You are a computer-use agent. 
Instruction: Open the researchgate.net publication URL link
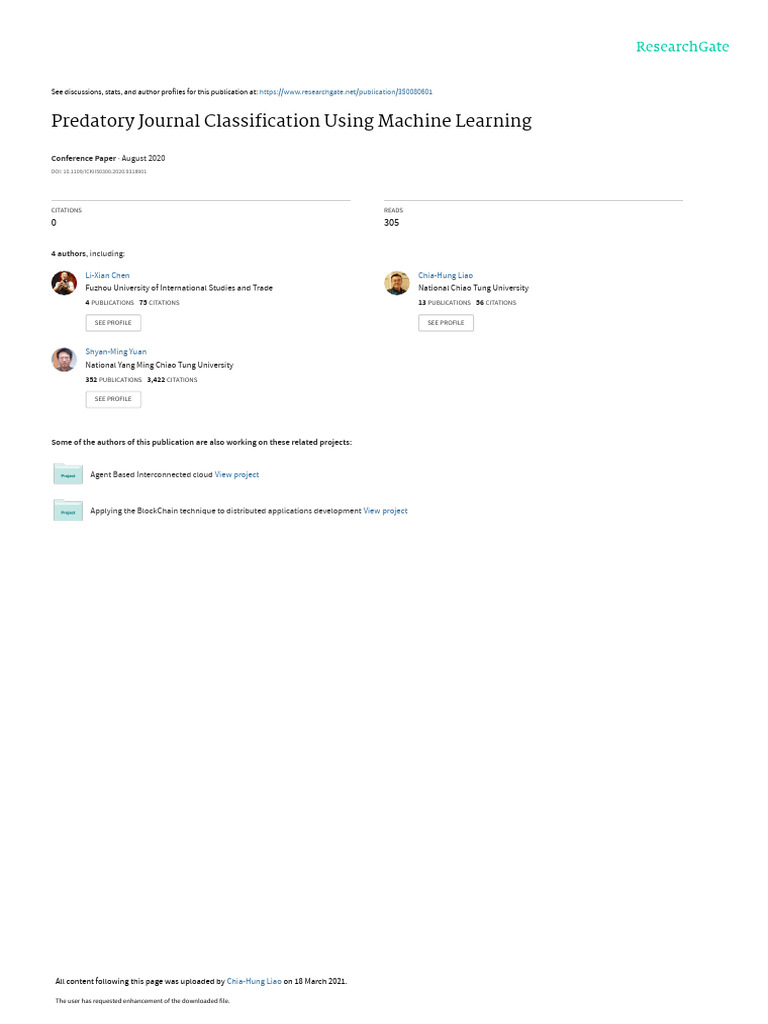pyautogui.click(x=345, y=92)
